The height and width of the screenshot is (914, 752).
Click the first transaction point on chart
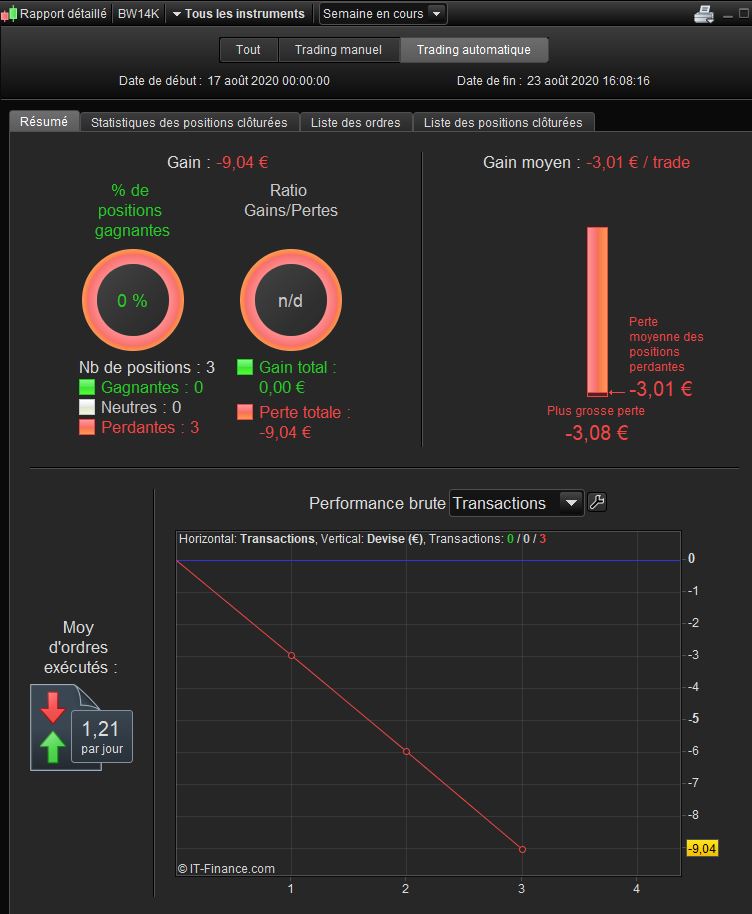tap(291, 656)
